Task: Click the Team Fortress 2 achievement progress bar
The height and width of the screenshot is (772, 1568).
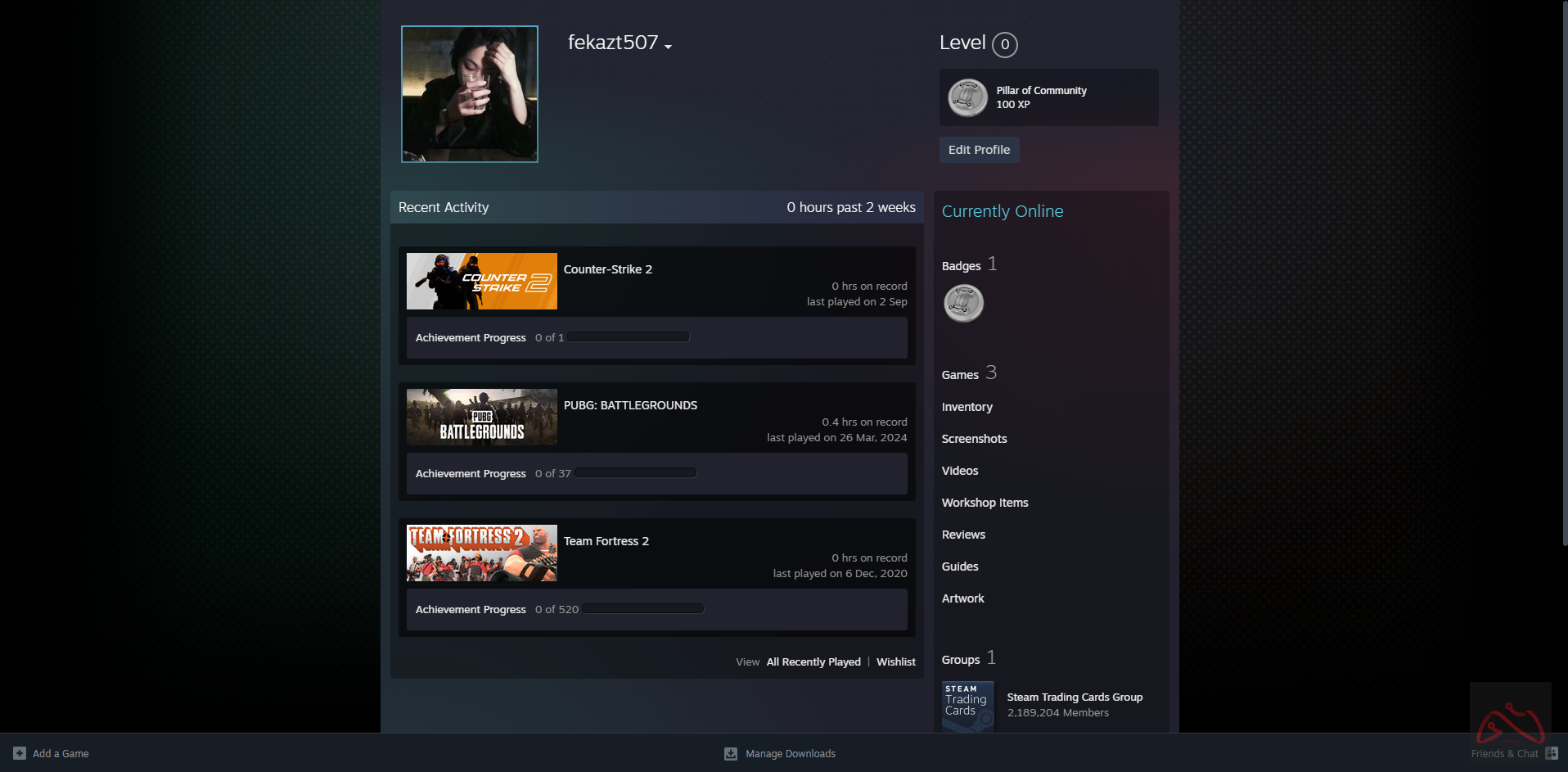Action: click(643, 609)
